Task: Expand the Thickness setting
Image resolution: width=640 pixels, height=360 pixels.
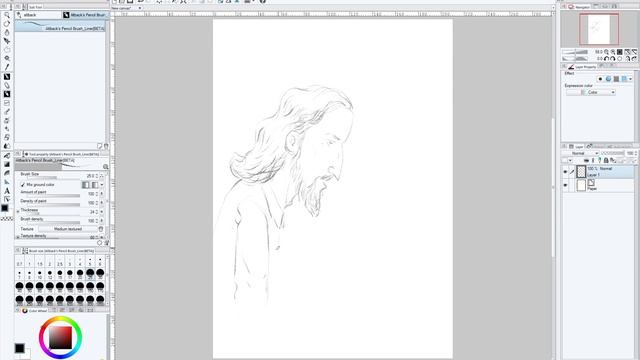Action: click(18, 211)
